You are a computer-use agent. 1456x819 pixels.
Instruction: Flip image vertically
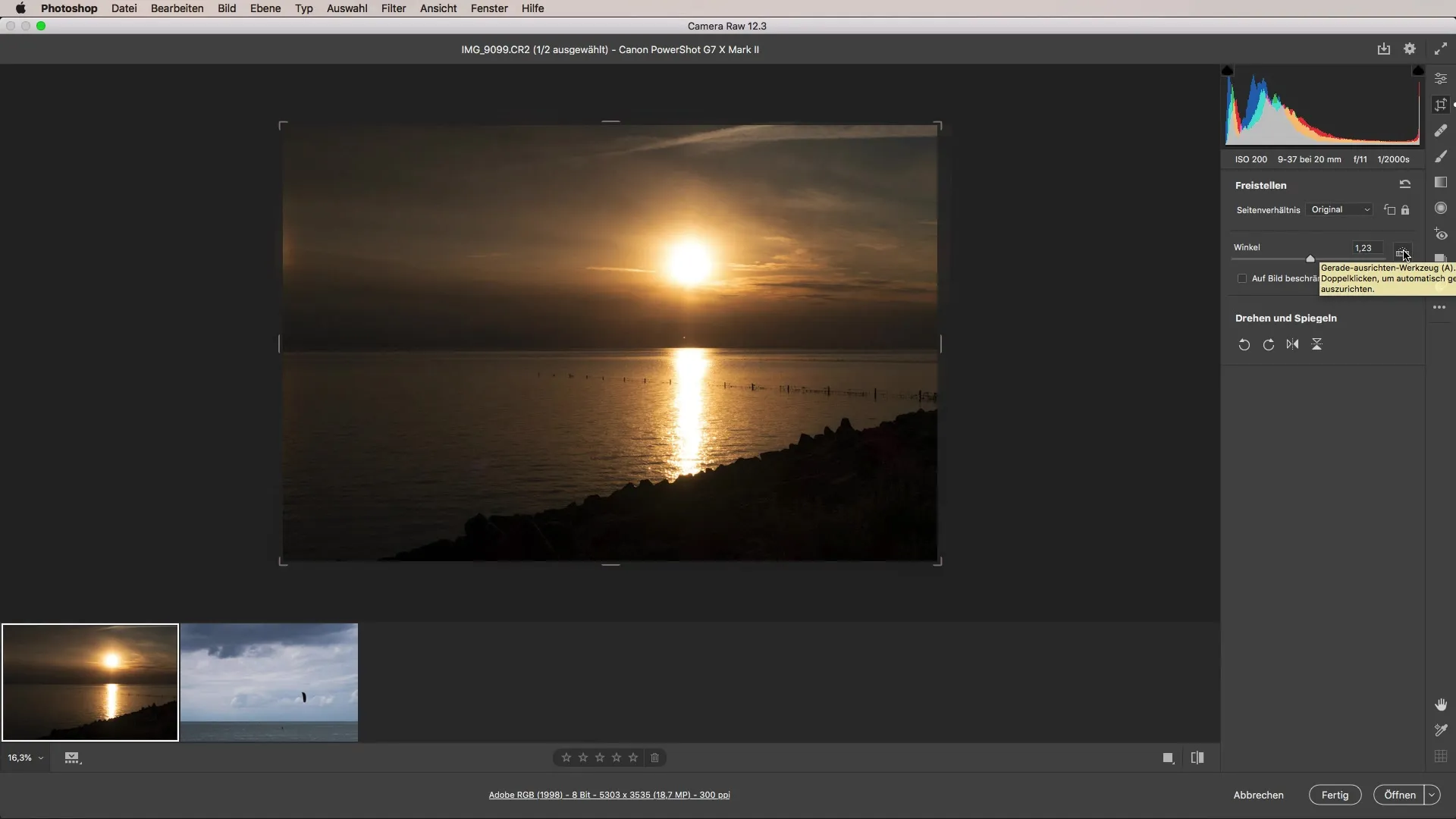pos(1316,344)
